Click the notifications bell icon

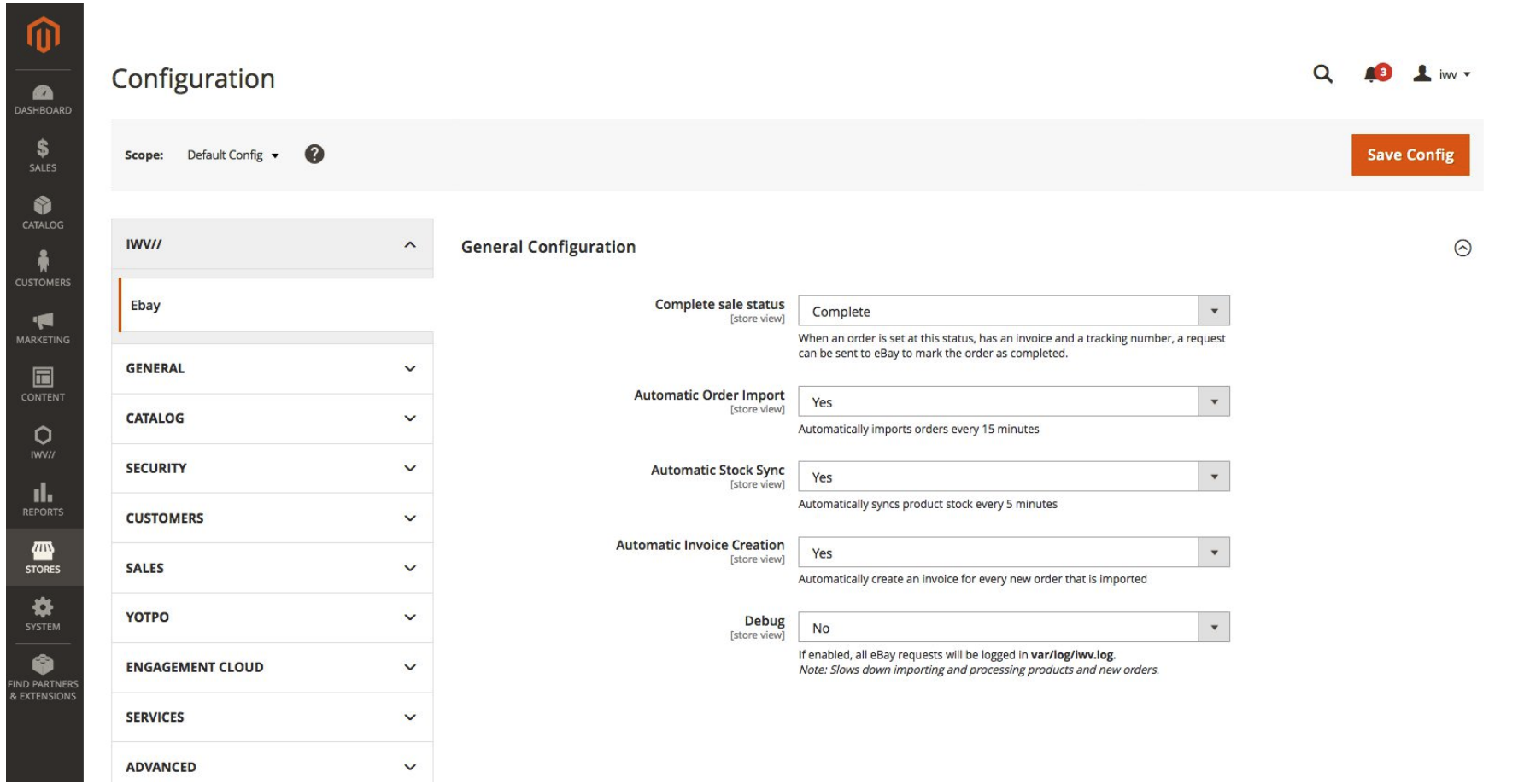tap(1372, 74)
